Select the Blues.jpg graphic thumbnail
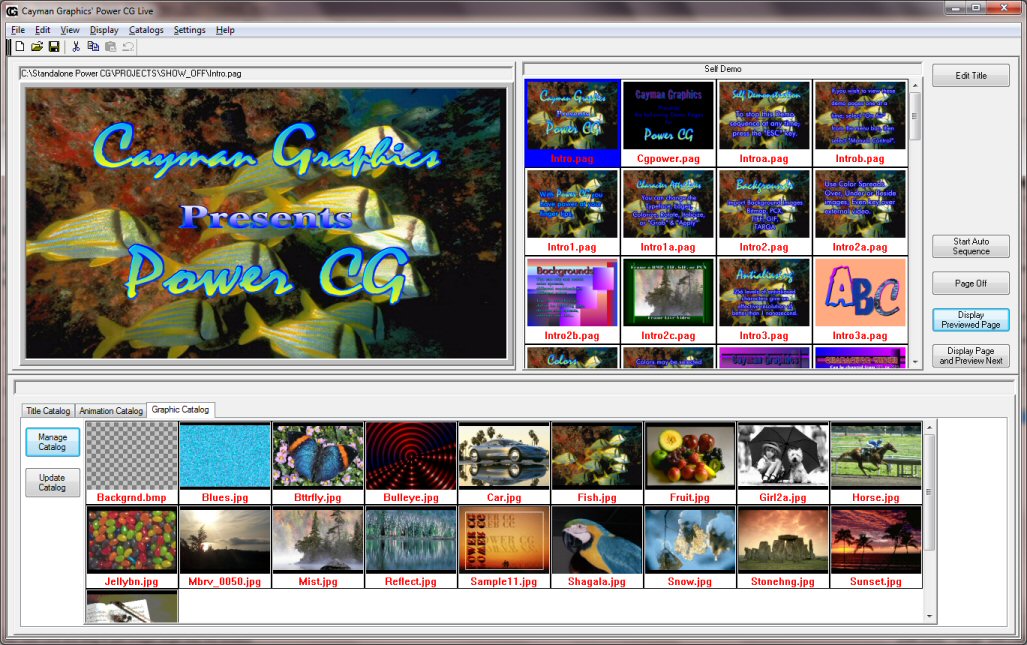This screenshot has height=645, width=1027. tap(225, 463)
